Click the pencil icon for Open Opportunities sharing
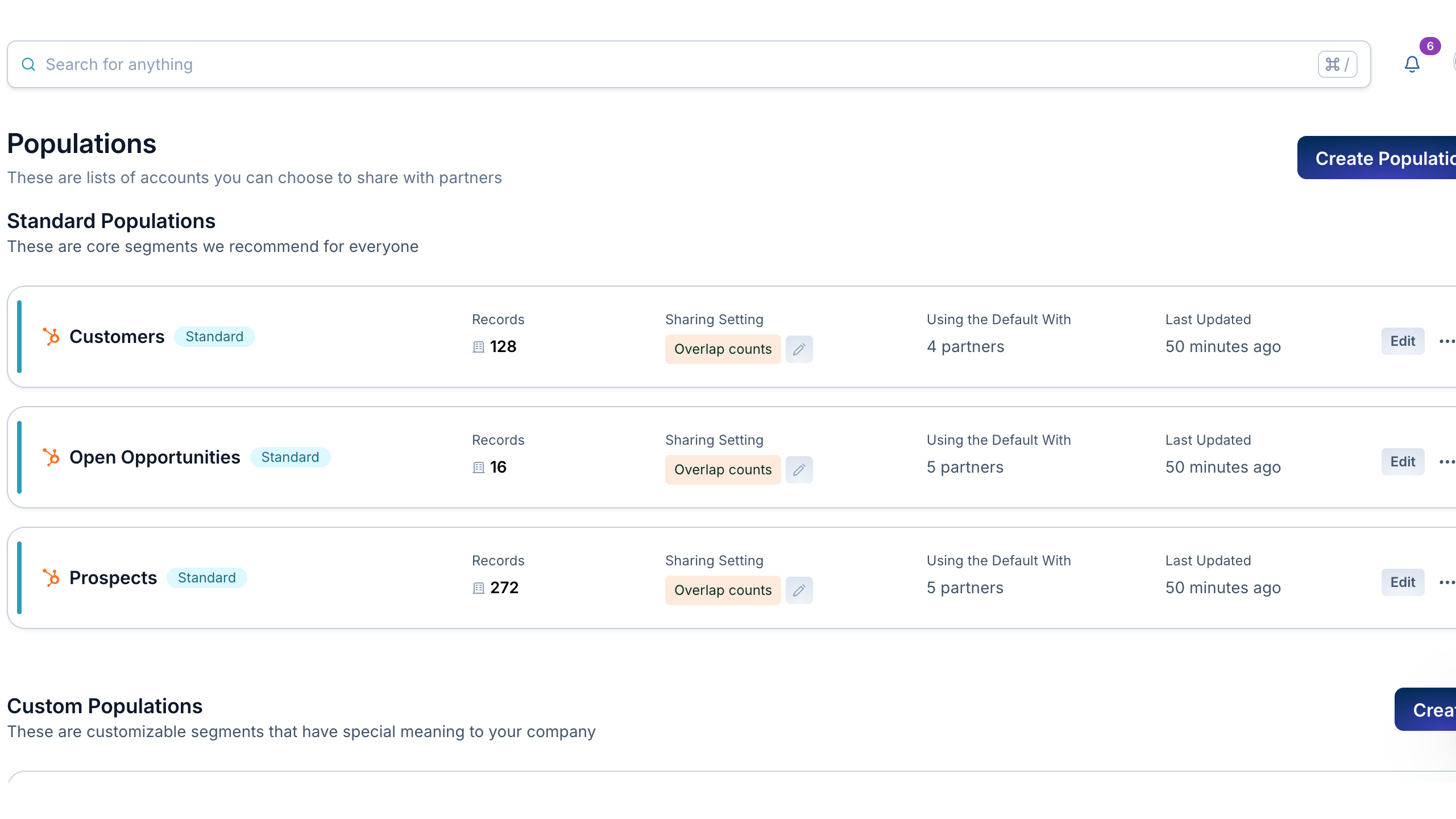The height and width of the screenshot is (819, 1456). (x=799, y=470)
